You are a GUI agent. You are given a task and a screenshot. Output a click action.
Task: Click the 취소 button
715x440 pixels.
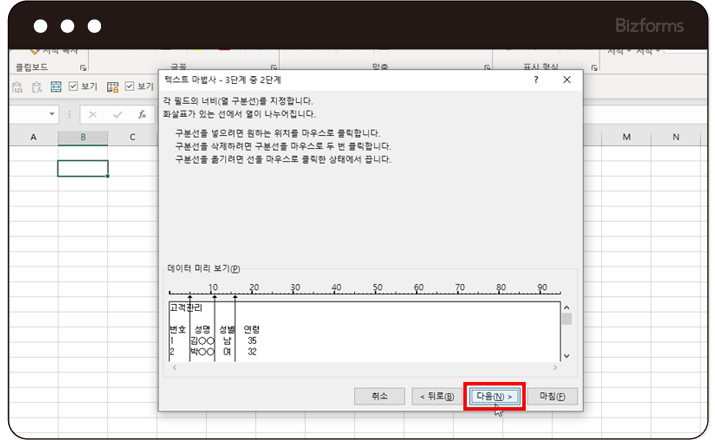tap(379, 396)
